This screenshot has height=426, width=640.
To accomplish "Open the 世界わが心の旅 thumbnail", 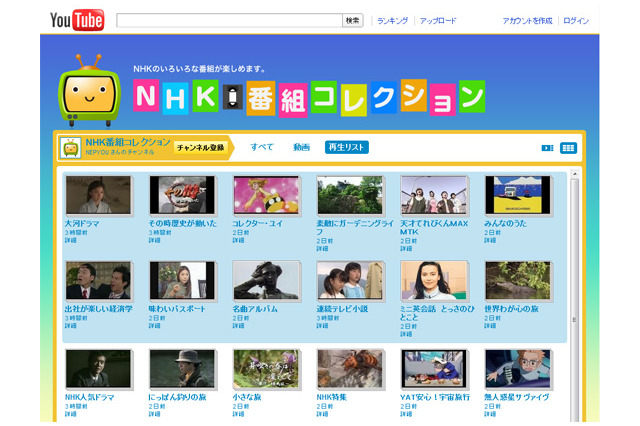I will click(518, 280).
